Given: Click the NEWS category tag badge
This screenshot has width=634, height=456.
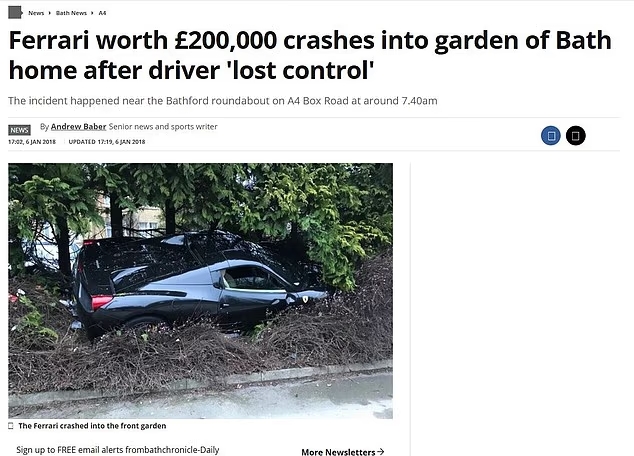Looking at the screenshot, I should click(x=19, y=130).
